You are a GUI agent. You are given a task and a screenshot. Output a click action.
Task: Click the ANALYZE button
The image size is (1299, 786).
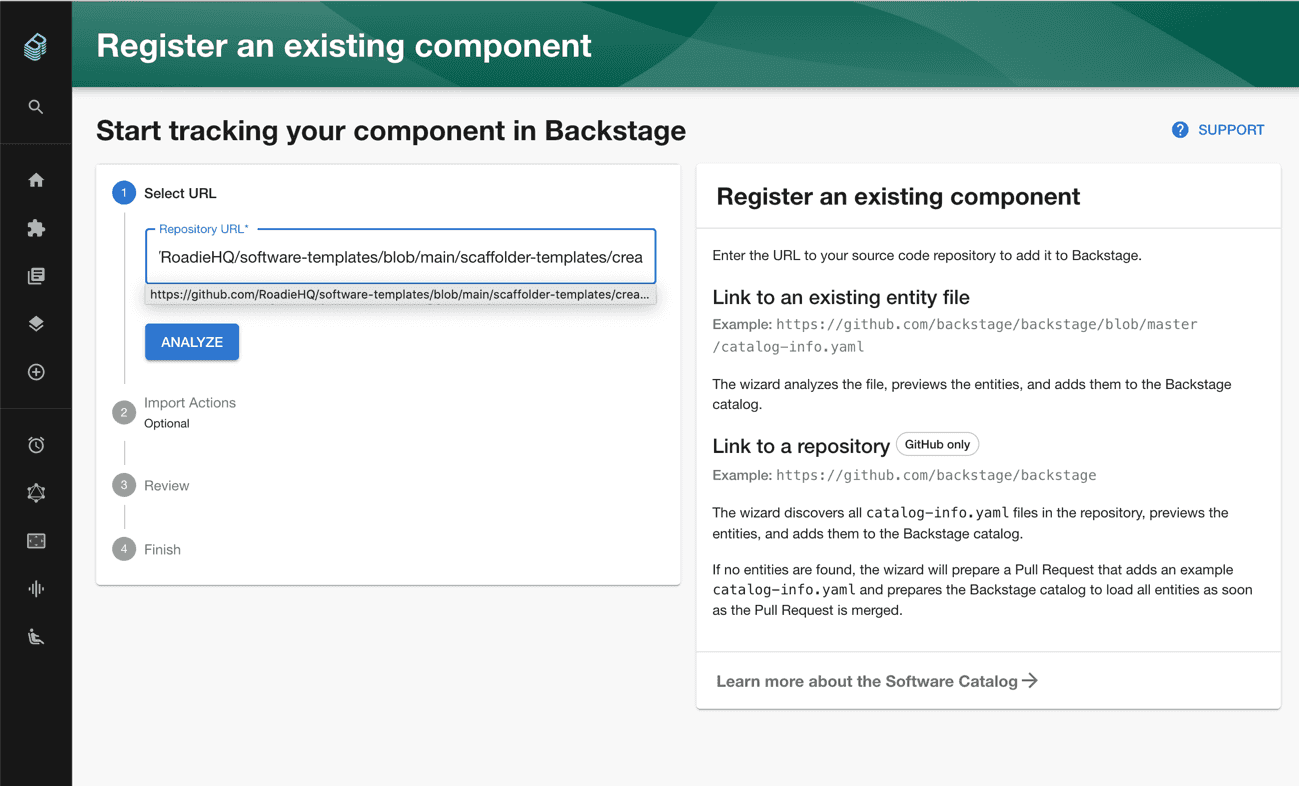192,342
